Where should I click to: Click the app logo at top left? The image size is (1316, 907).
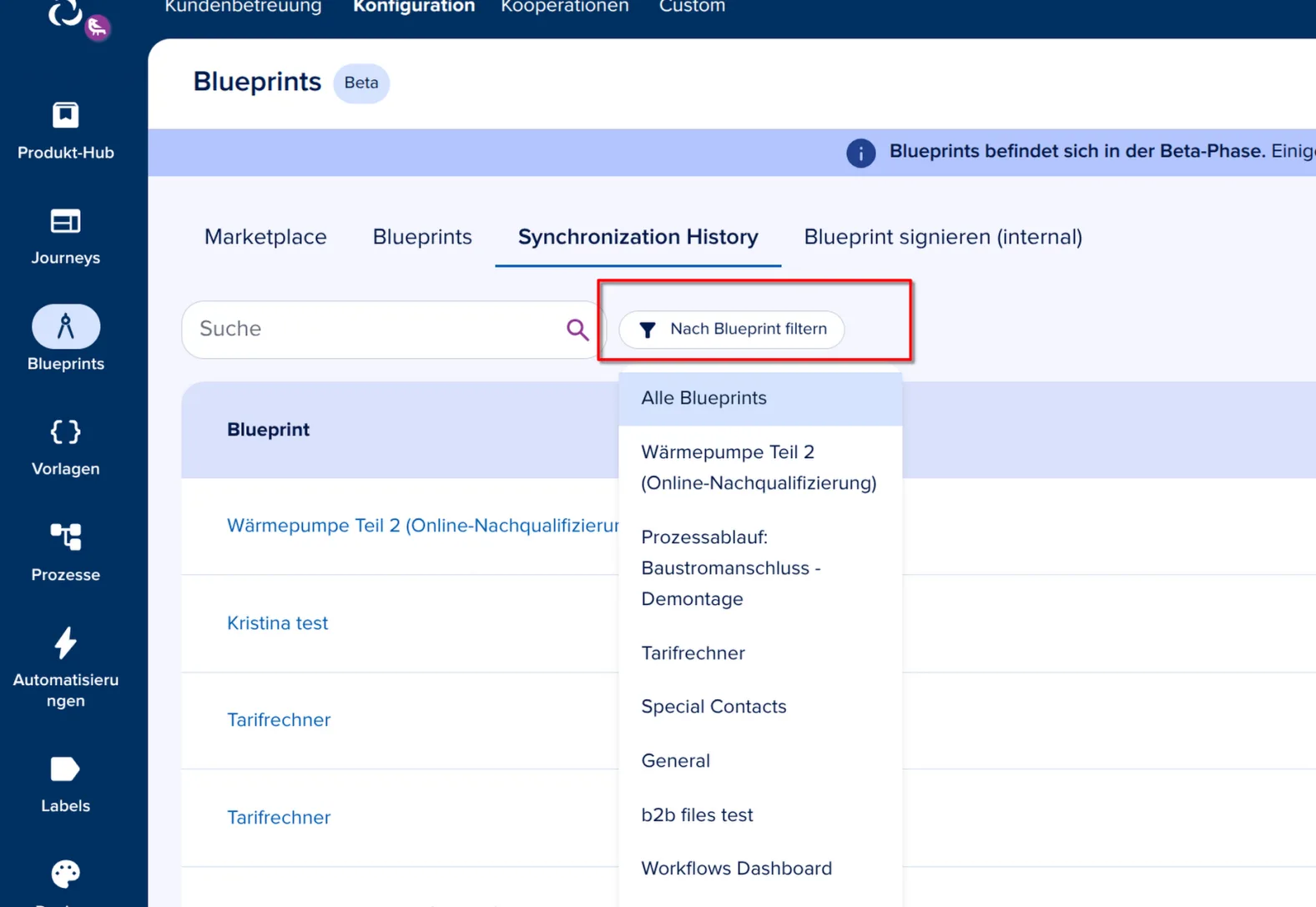[63, 12]
